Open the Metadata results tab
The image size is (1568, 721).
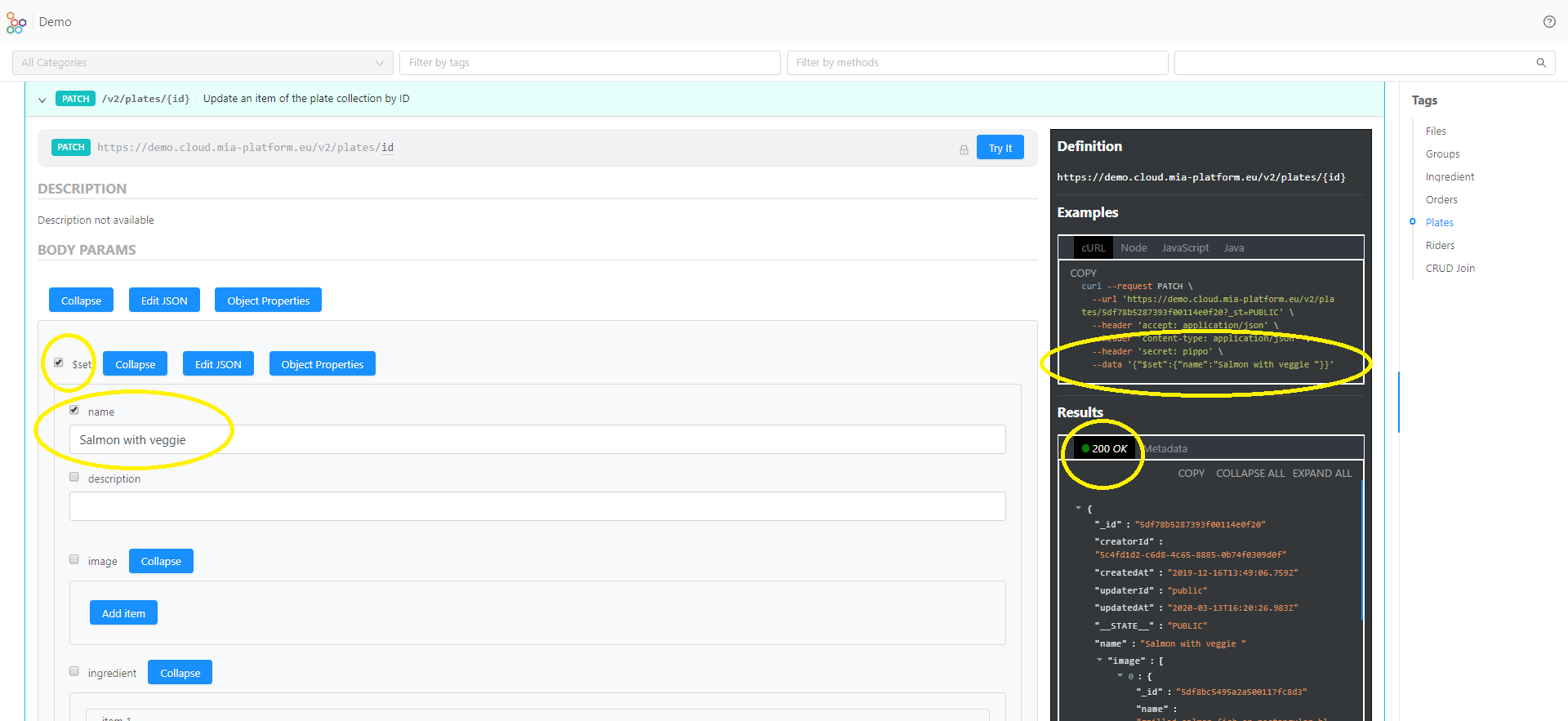tap(1166, 449)
